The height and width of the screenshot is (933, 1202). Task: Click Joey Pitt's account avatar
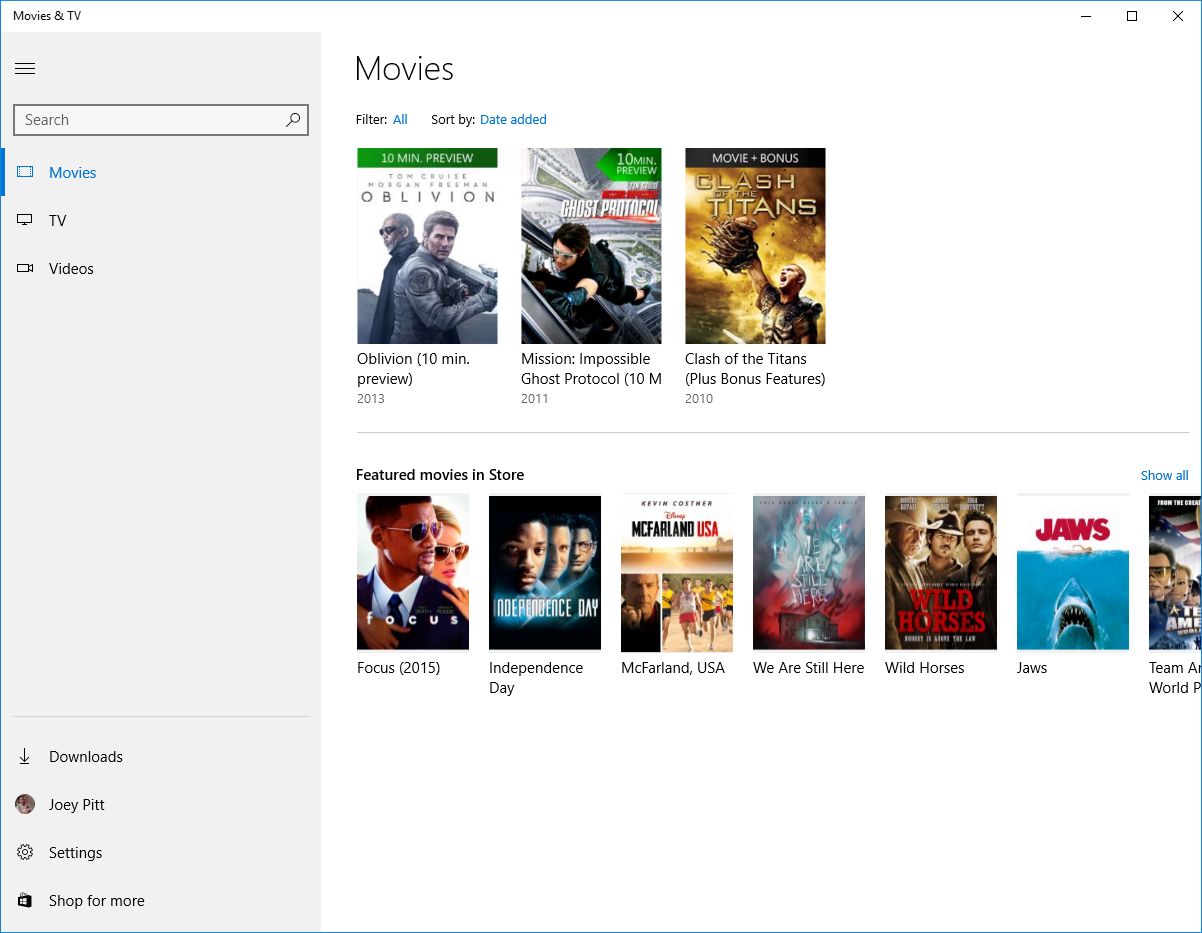click(x=24, y=804)
